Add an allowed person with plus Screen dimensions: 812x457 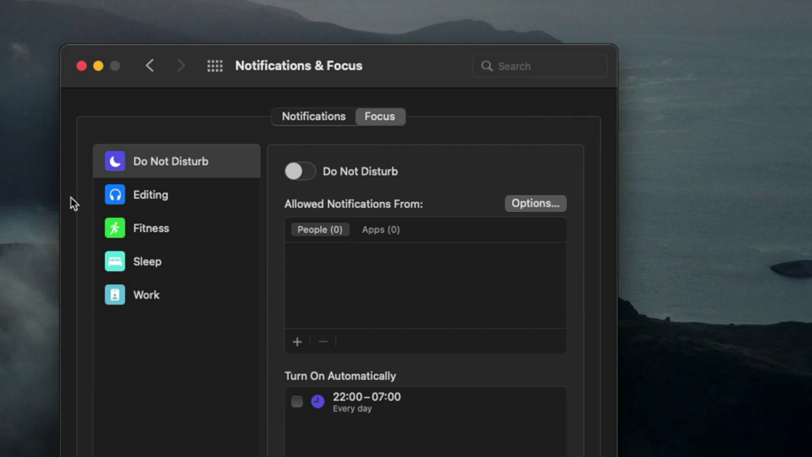coord(297,342)
